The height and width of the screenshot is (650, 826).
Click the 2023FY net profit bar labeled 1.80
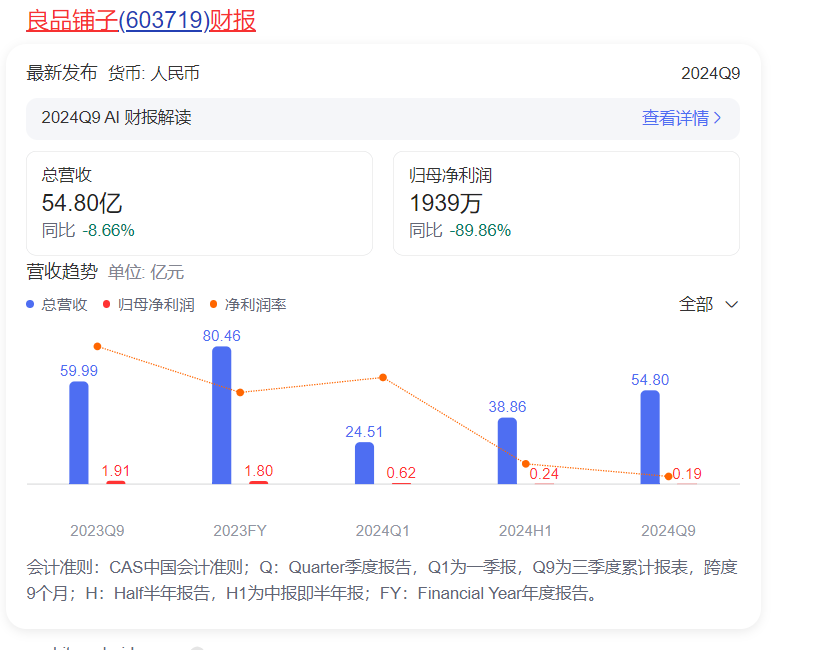[x=259, y=482]
